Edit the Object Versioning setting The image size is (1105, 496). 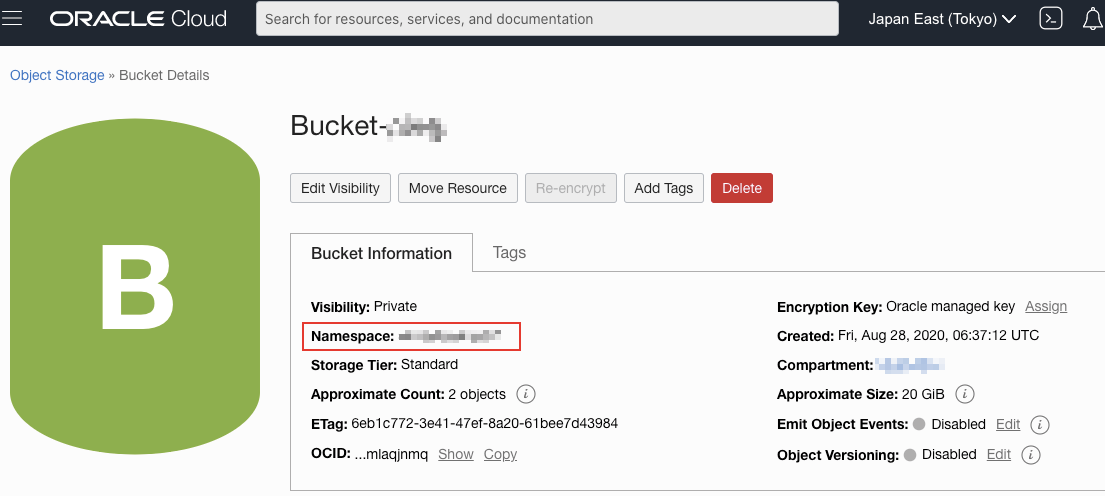999,454
